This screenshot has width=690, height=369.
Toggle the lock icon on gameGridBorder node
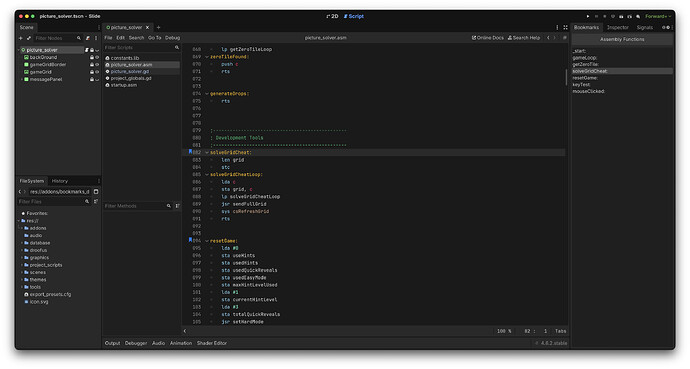coord(92,65)
